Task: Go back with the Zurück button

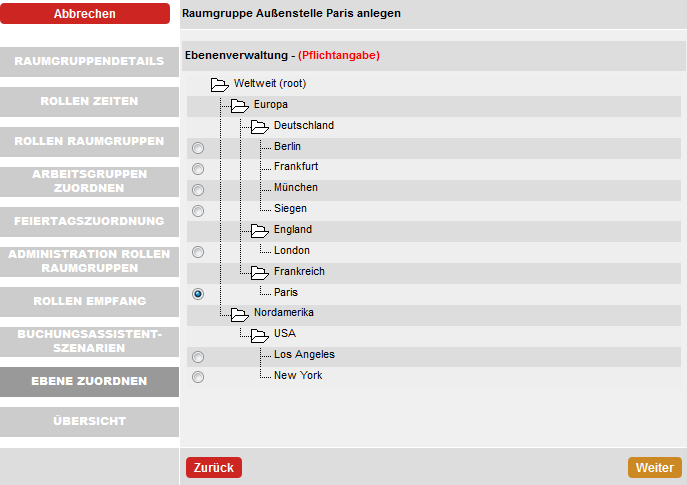Action: [214, 467]
